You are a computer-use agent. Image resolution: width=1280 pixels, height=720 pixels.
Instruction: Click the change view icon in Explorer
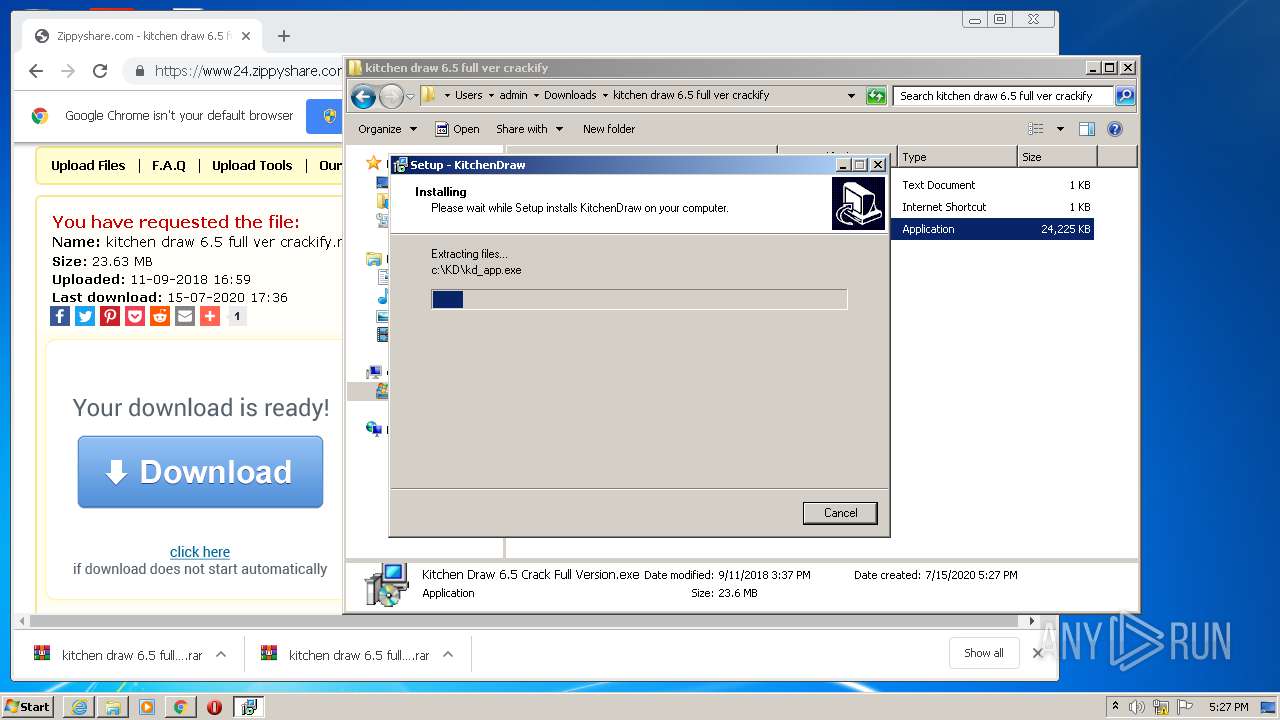pyautogui.click(x=1036, y=129)
